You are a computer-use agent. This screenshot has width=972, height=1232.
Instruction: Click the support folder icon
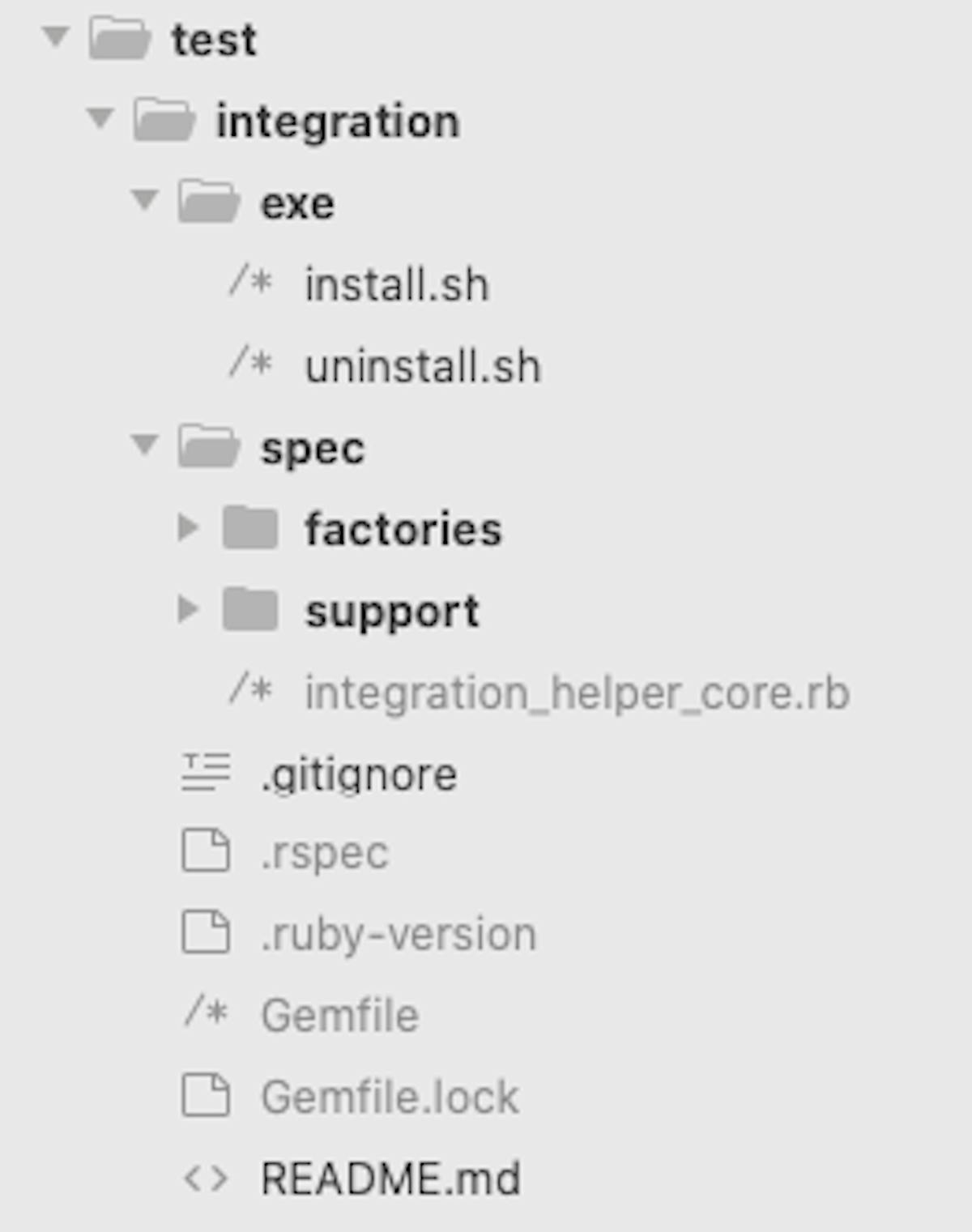coord(250,609)
